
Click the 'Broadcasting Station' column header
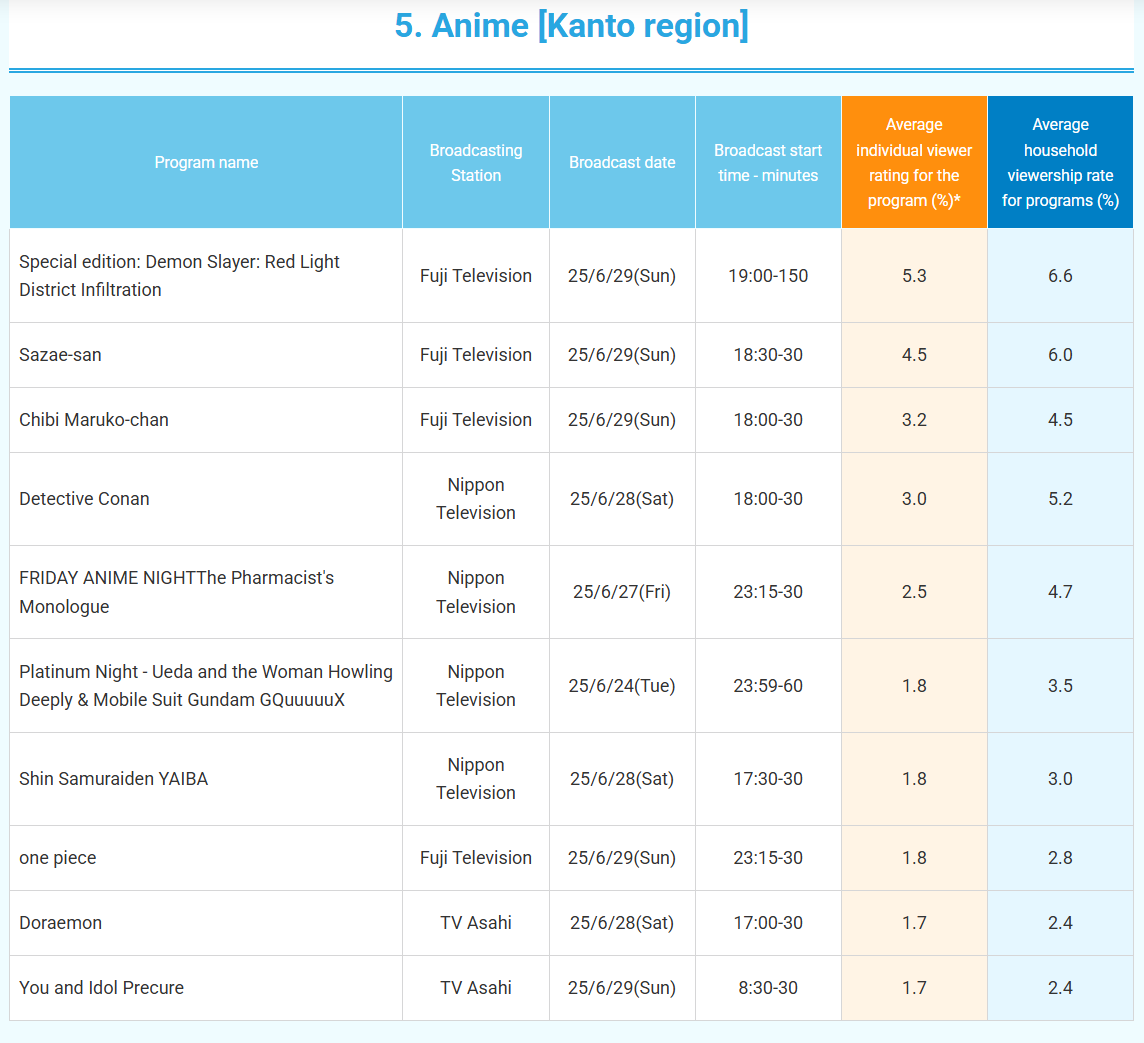476,163
